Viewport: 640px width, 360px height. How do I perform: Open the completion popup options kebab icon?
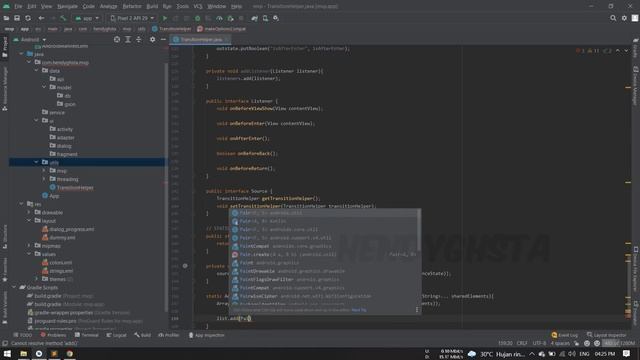(x=417, y=310)
